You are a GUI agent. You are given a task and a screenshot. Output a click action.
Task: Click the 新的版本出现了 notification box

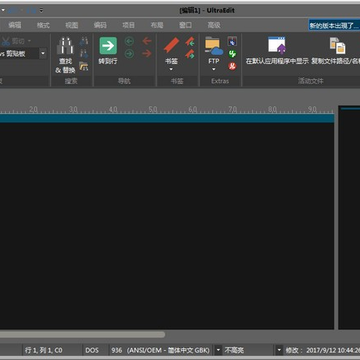pos(334,26)
